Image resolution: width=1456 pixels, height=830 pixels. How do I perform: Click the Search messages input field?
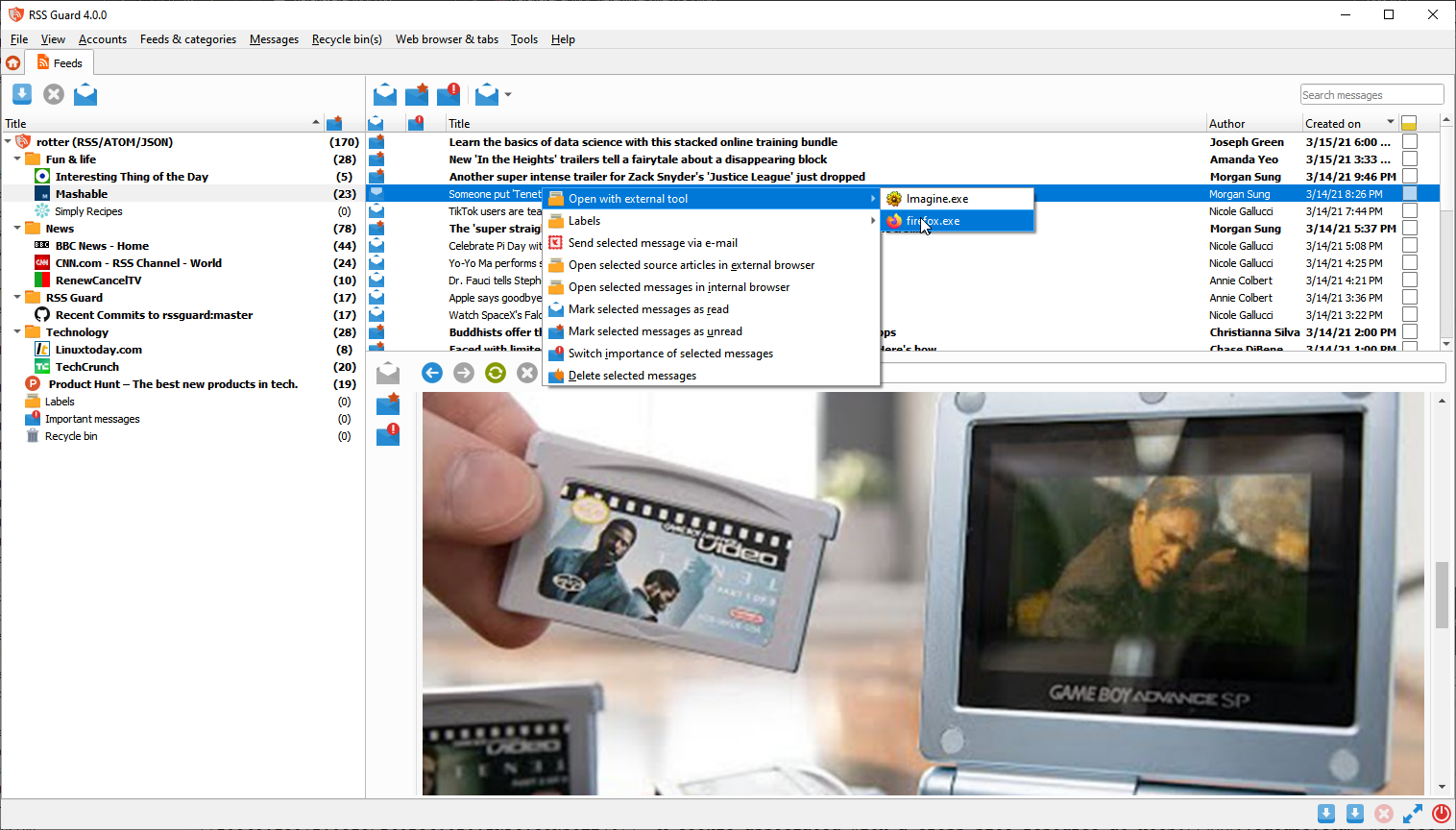coord(1371,95)
